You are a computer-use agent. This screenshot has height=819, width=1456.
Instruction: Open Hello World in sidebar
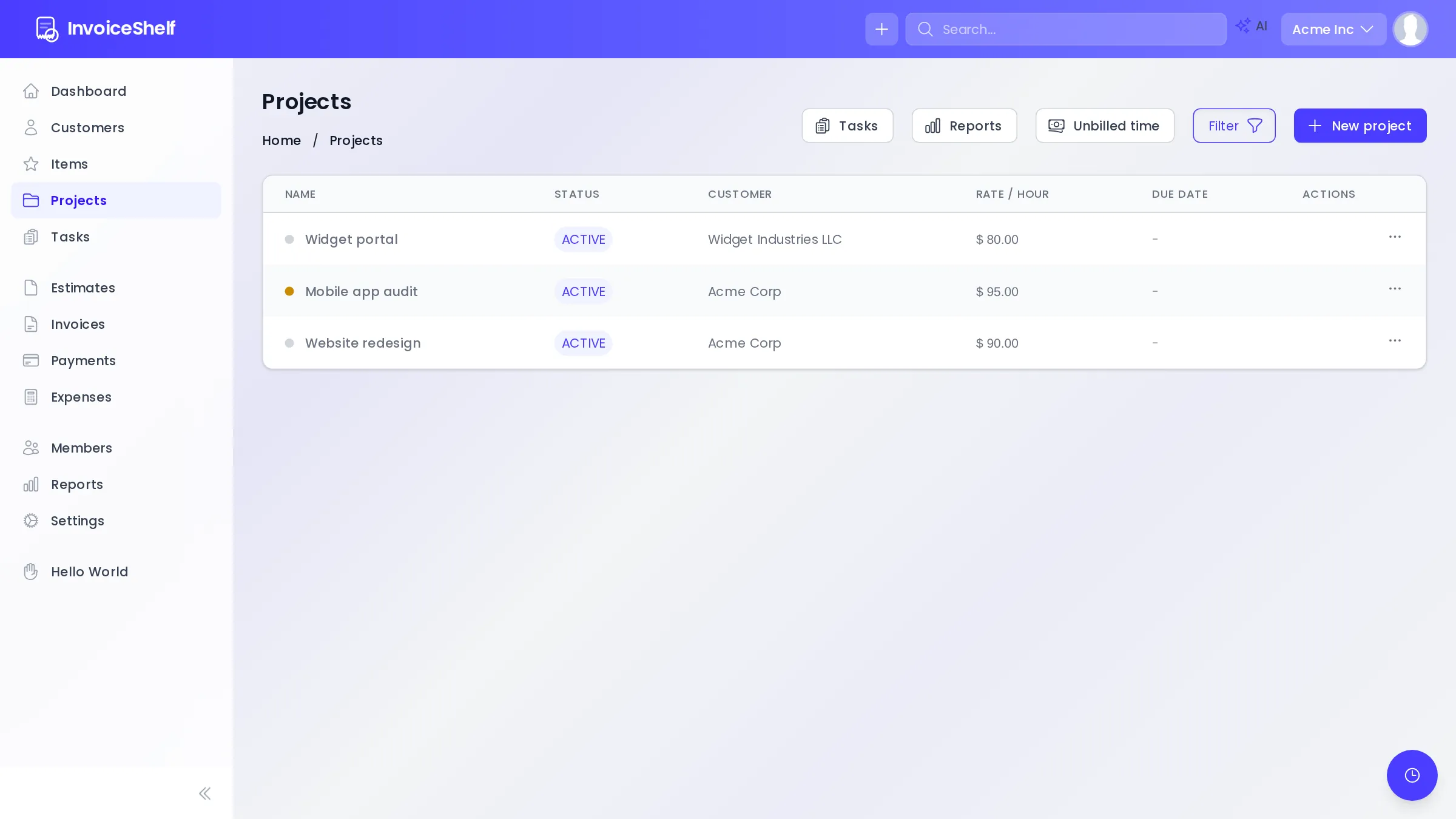tap(116, 571)
